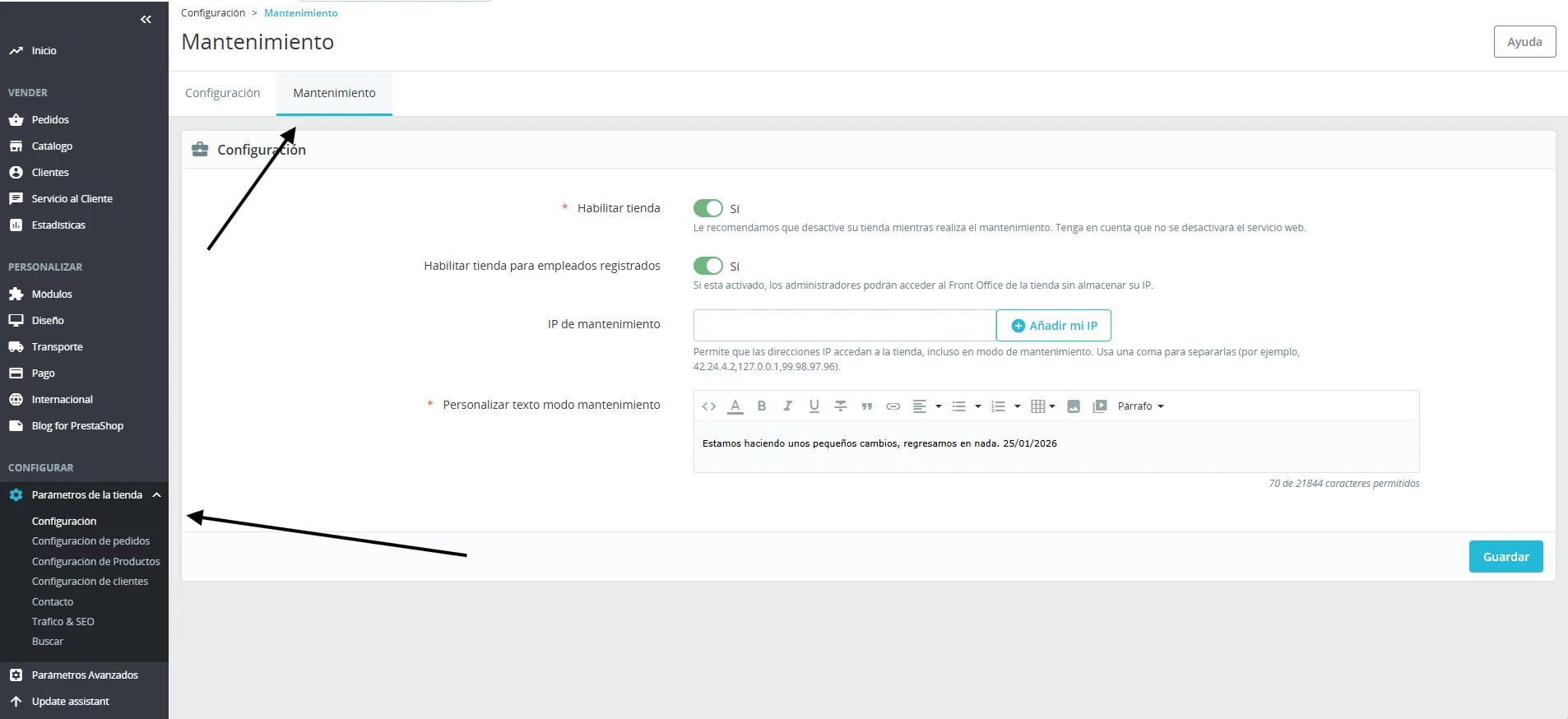
Task: Open the text alignment dropdown arrow
Action: pos(939,406)
